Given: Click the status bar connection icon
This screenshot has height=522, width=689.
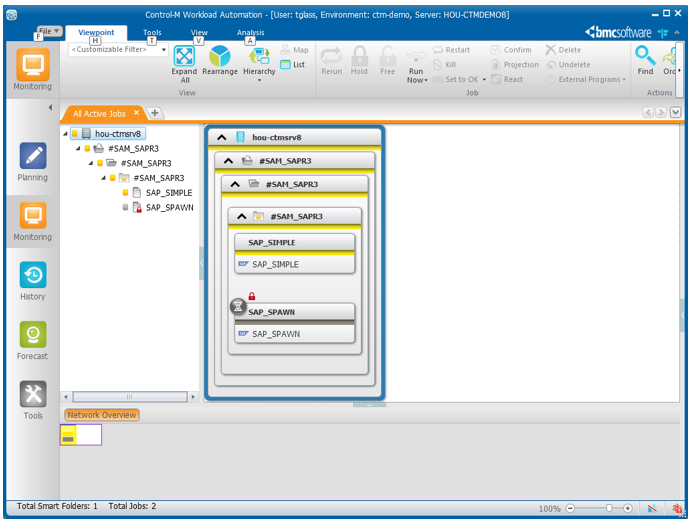Looking at the screenshot, I should click(653, 508).
